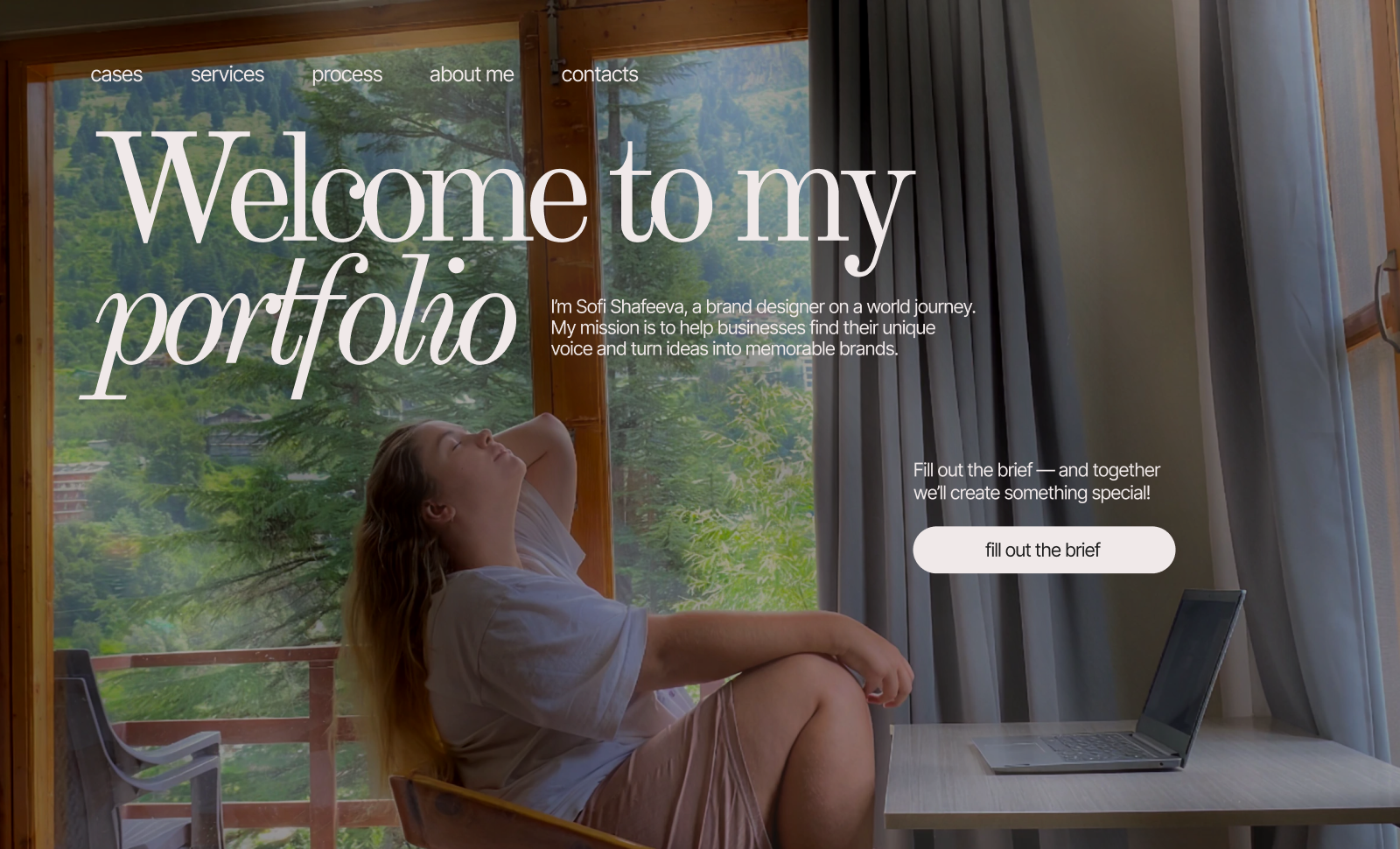Click the fill out the brief button

1044,550
